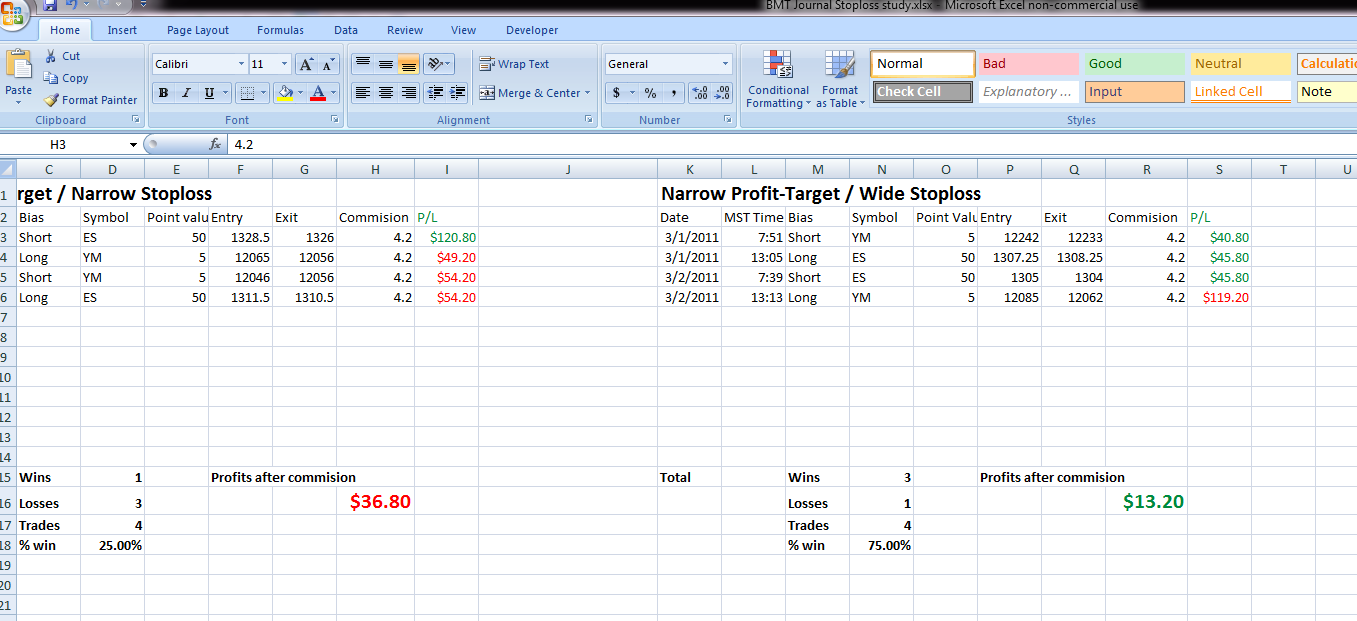Open Conditional Formatting menu
The image size is (1357, 621).
pos(778,80)
